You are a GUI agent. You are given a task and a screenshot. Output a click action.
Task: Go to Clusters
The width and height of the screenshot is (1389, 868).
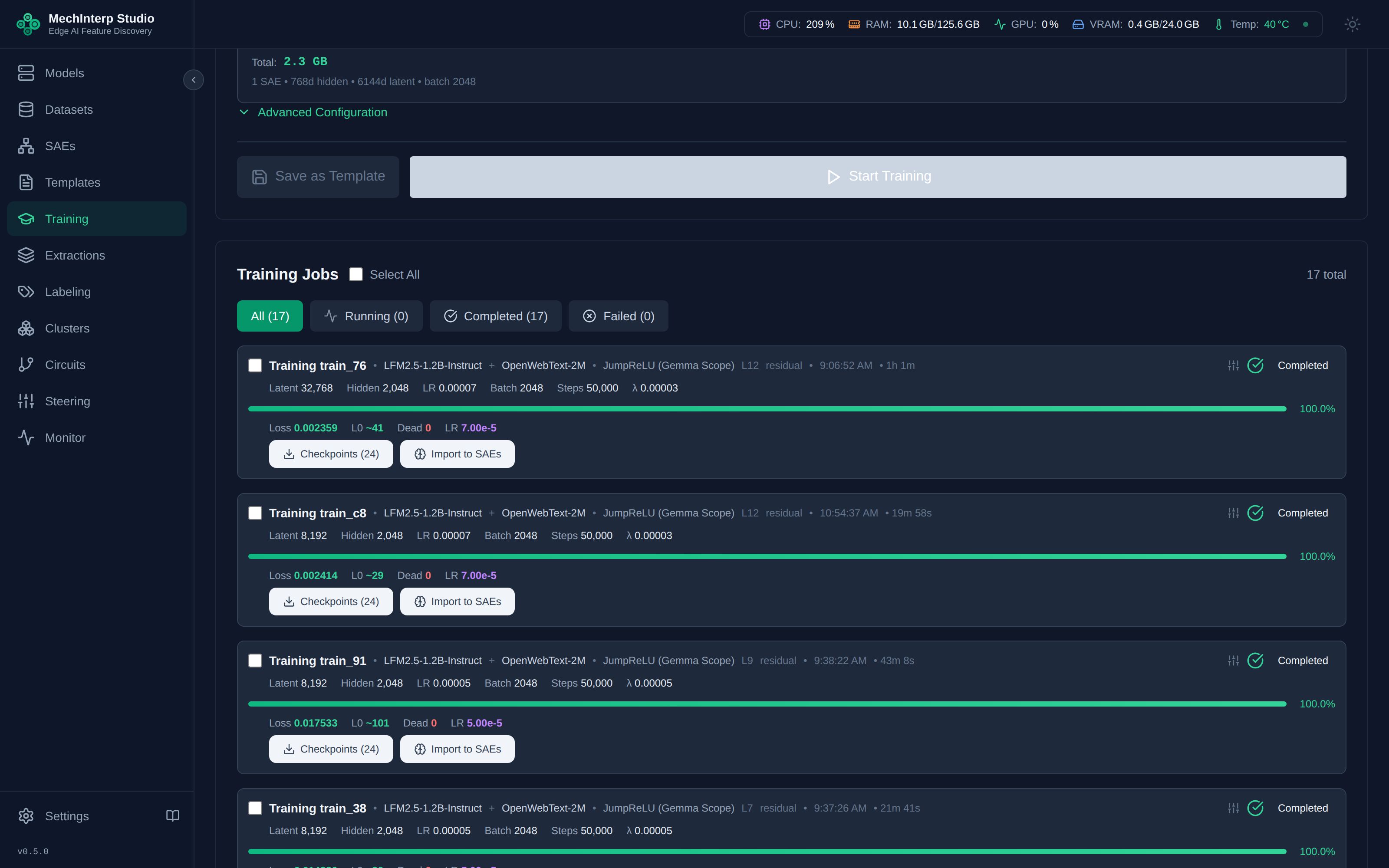(96, 329)
